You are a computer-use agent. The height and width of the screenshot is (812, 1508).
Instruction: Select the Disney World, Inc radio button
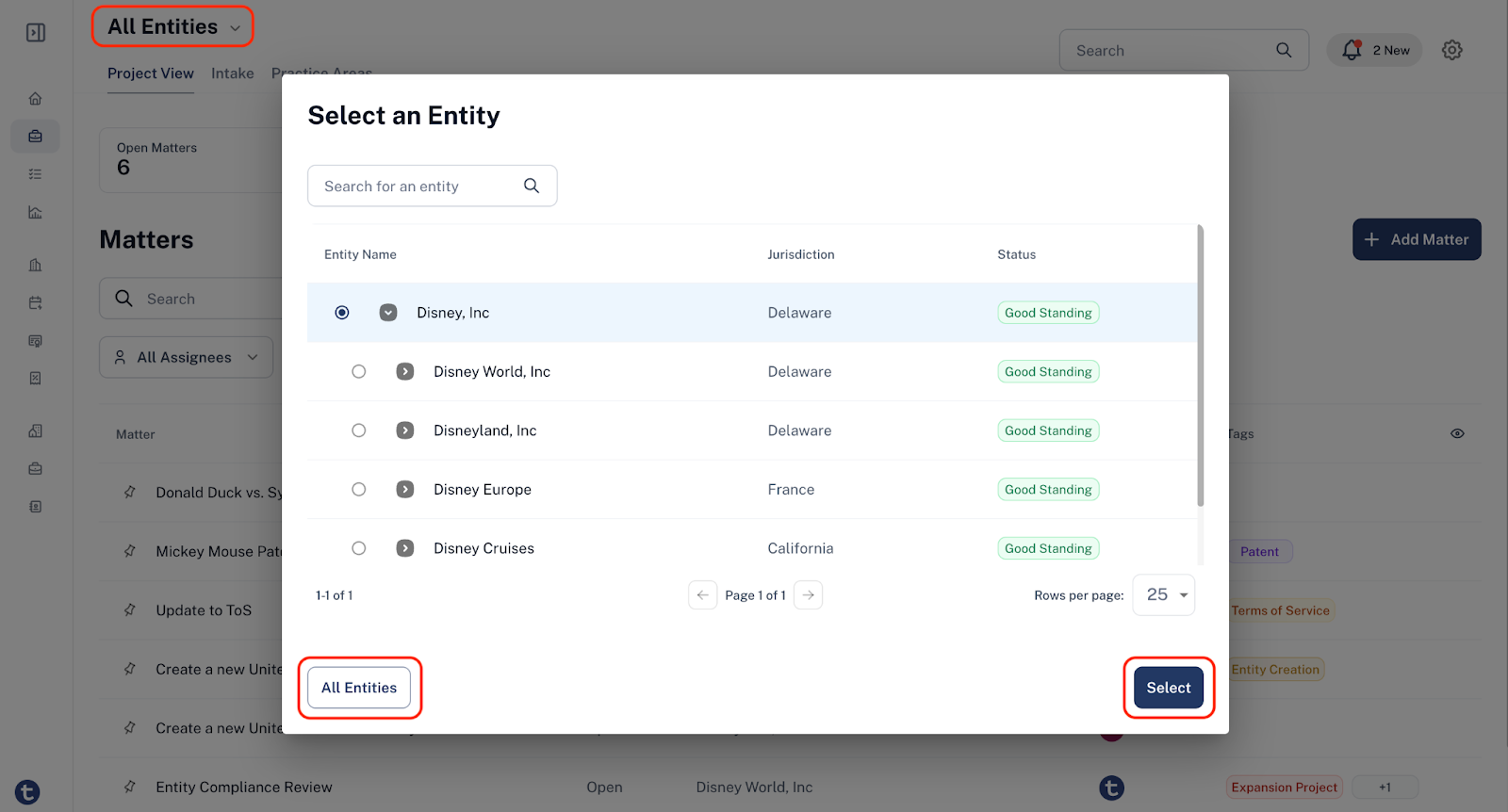pos(359,371)
